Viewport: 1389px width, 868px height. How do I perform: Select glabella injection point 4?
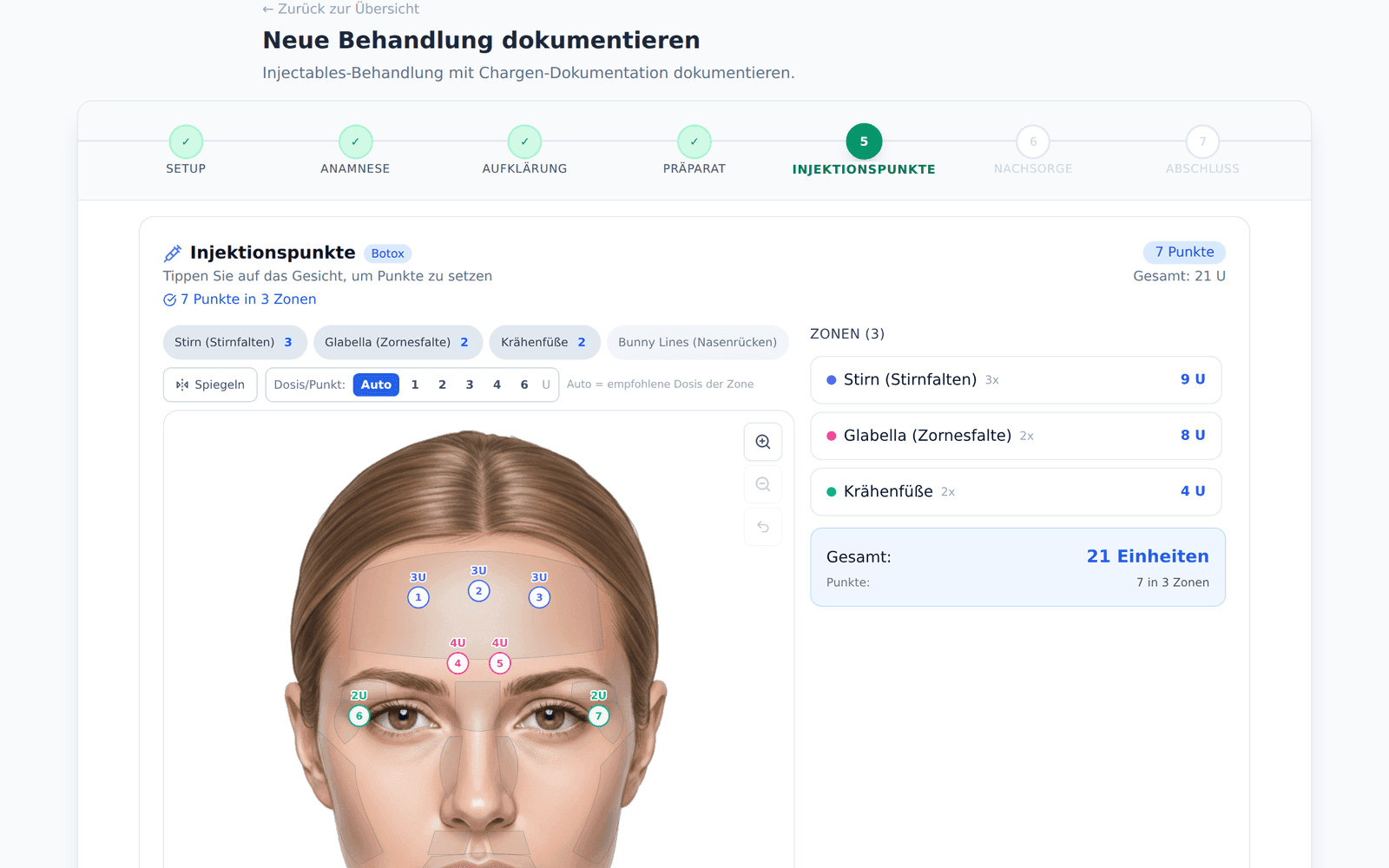pos(458,663)
